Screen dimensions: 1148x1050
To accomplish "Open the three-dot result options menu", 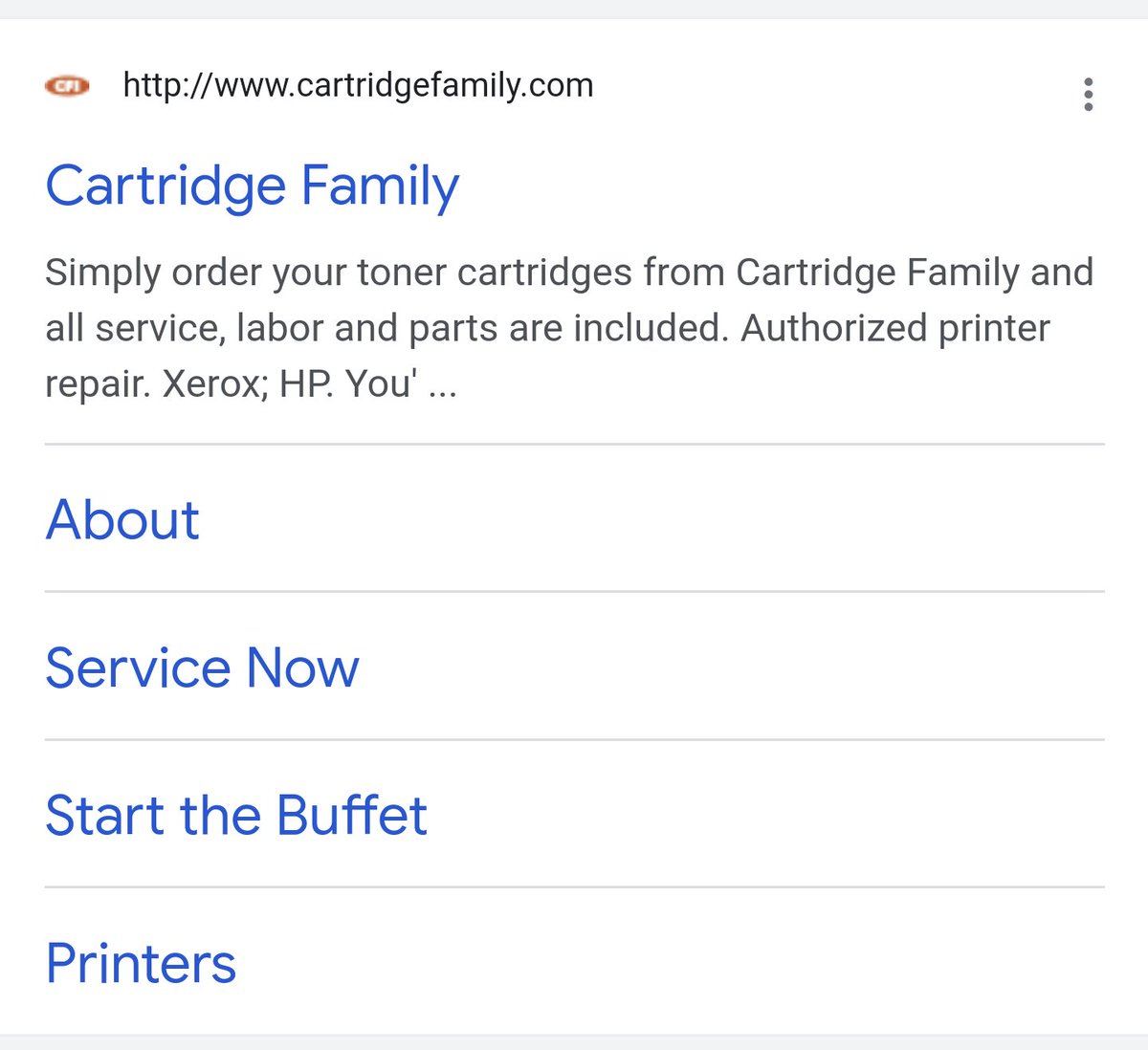I will tap(1088, 95).
